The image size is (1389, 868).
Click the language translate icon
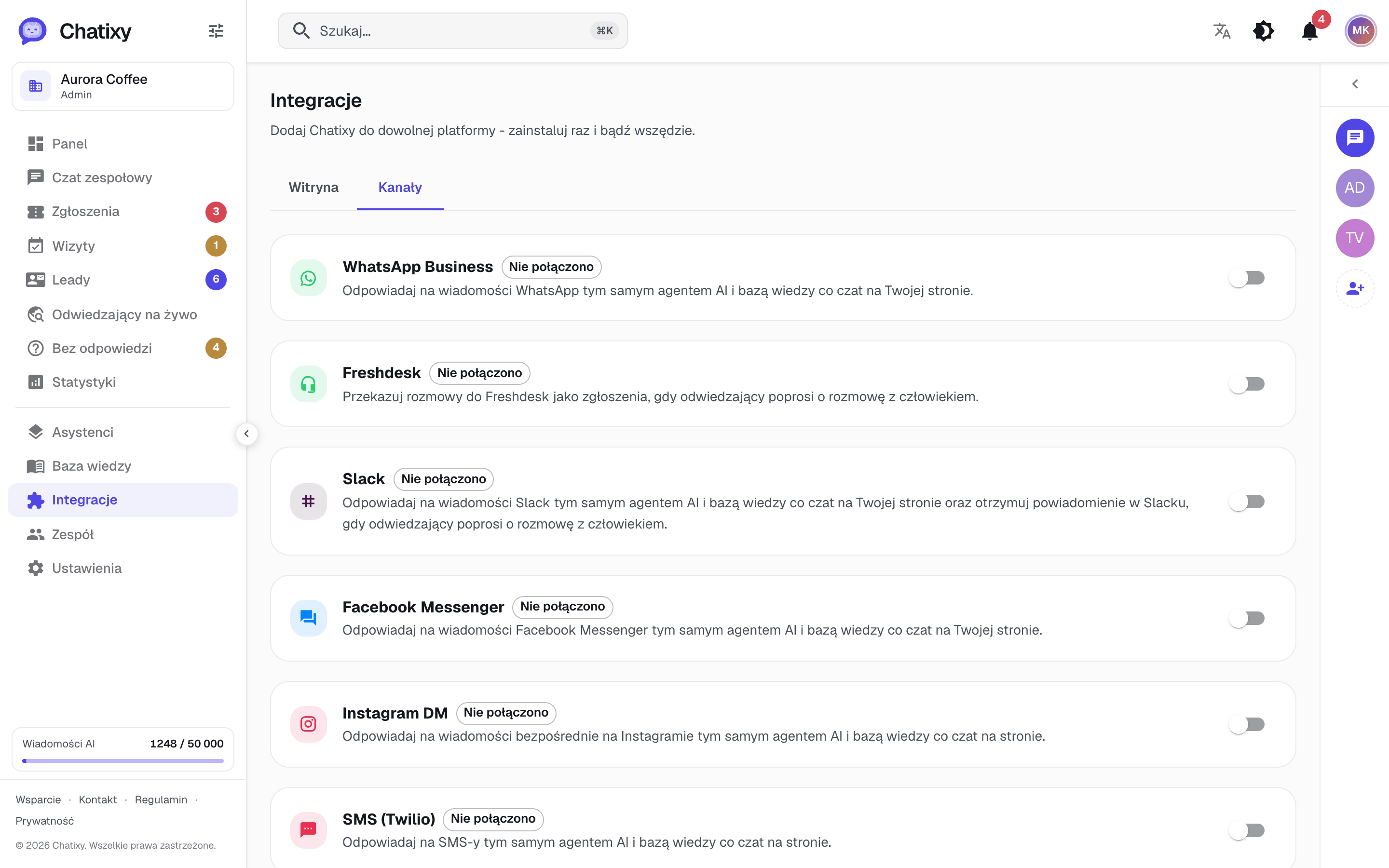pyautogui.click(x=1222, y=31)
